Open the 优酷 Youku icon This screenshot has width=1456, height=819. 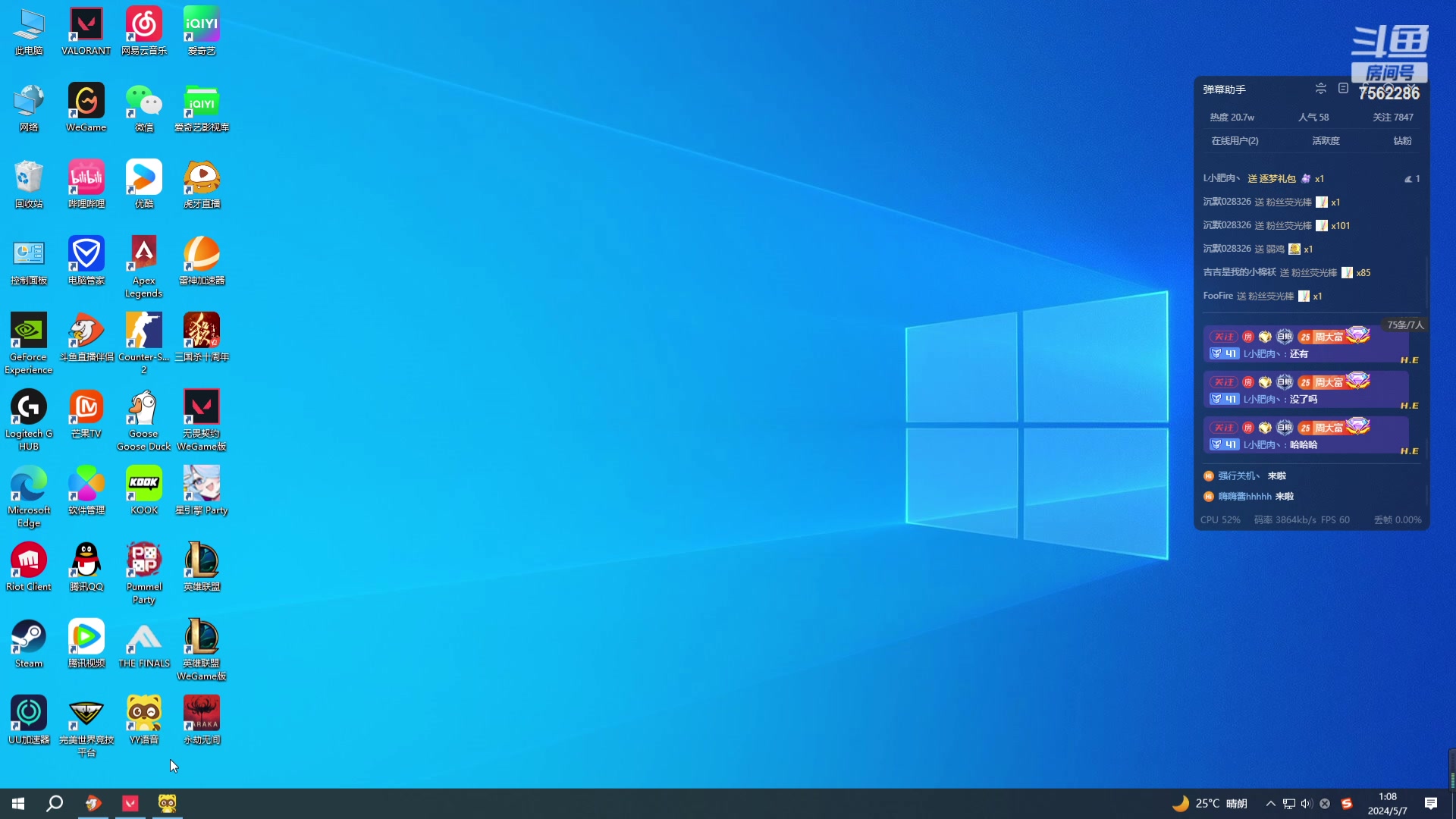[143, 184]
